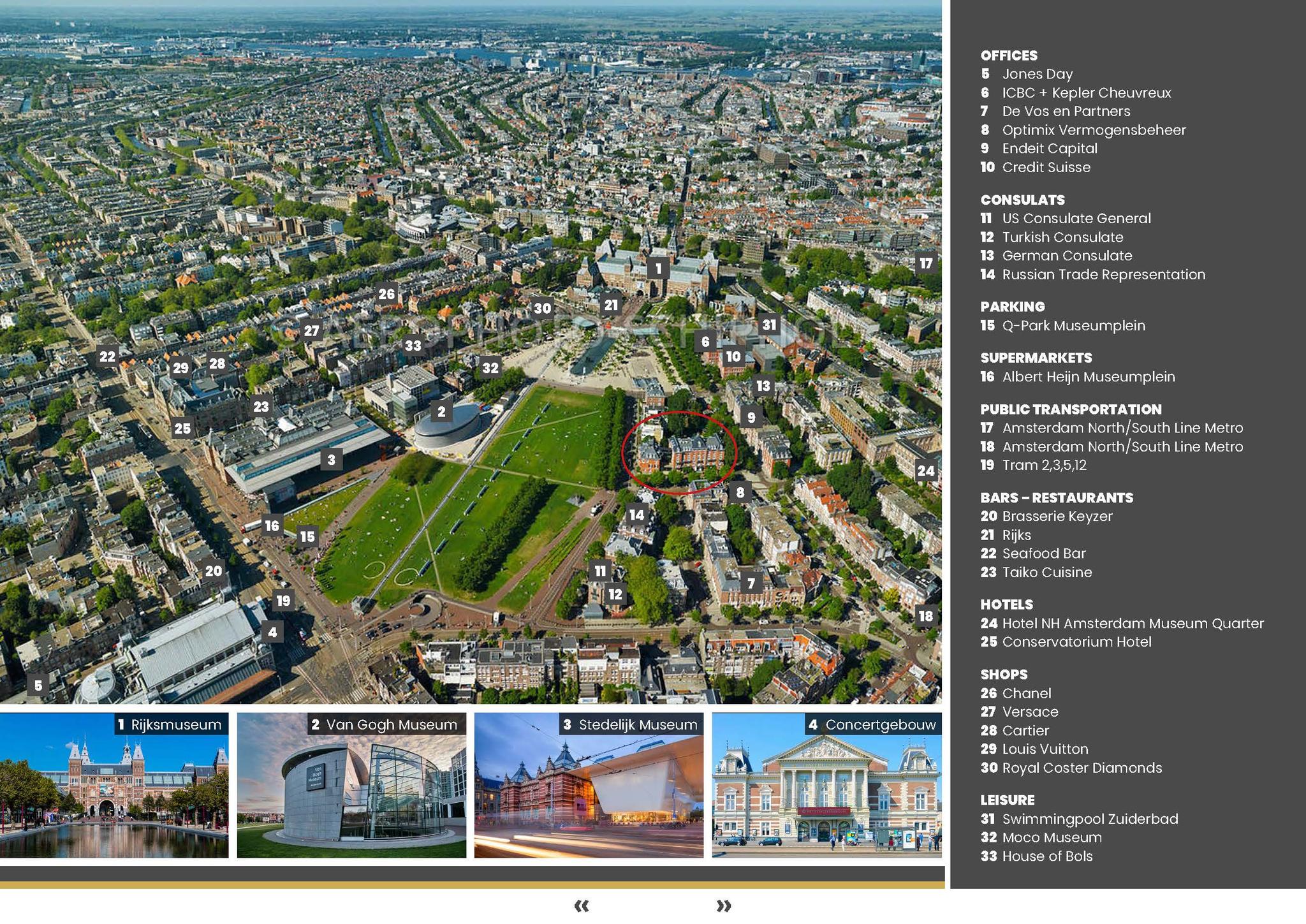Click map marker 15 Q-Park
The height and width of the screenshot is (924, 1306).
[307, 536]
